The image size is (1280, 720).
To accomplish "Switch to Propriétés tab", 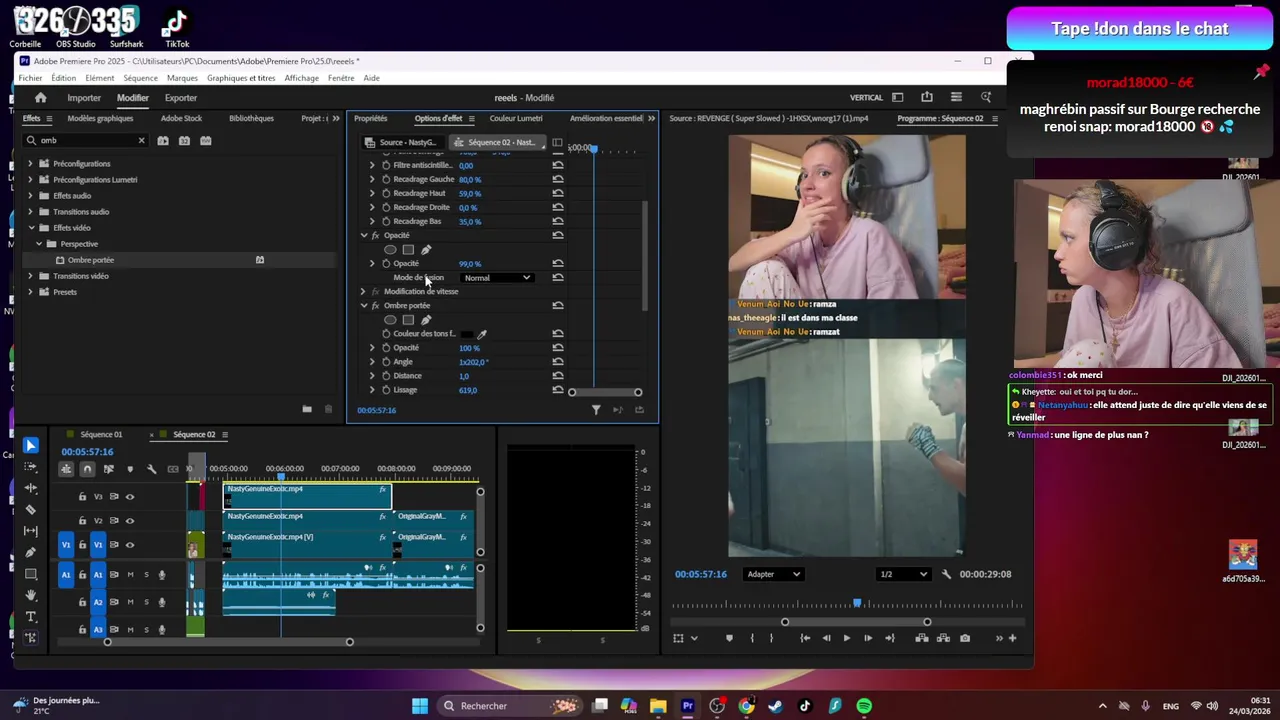I will click(371, 118).
